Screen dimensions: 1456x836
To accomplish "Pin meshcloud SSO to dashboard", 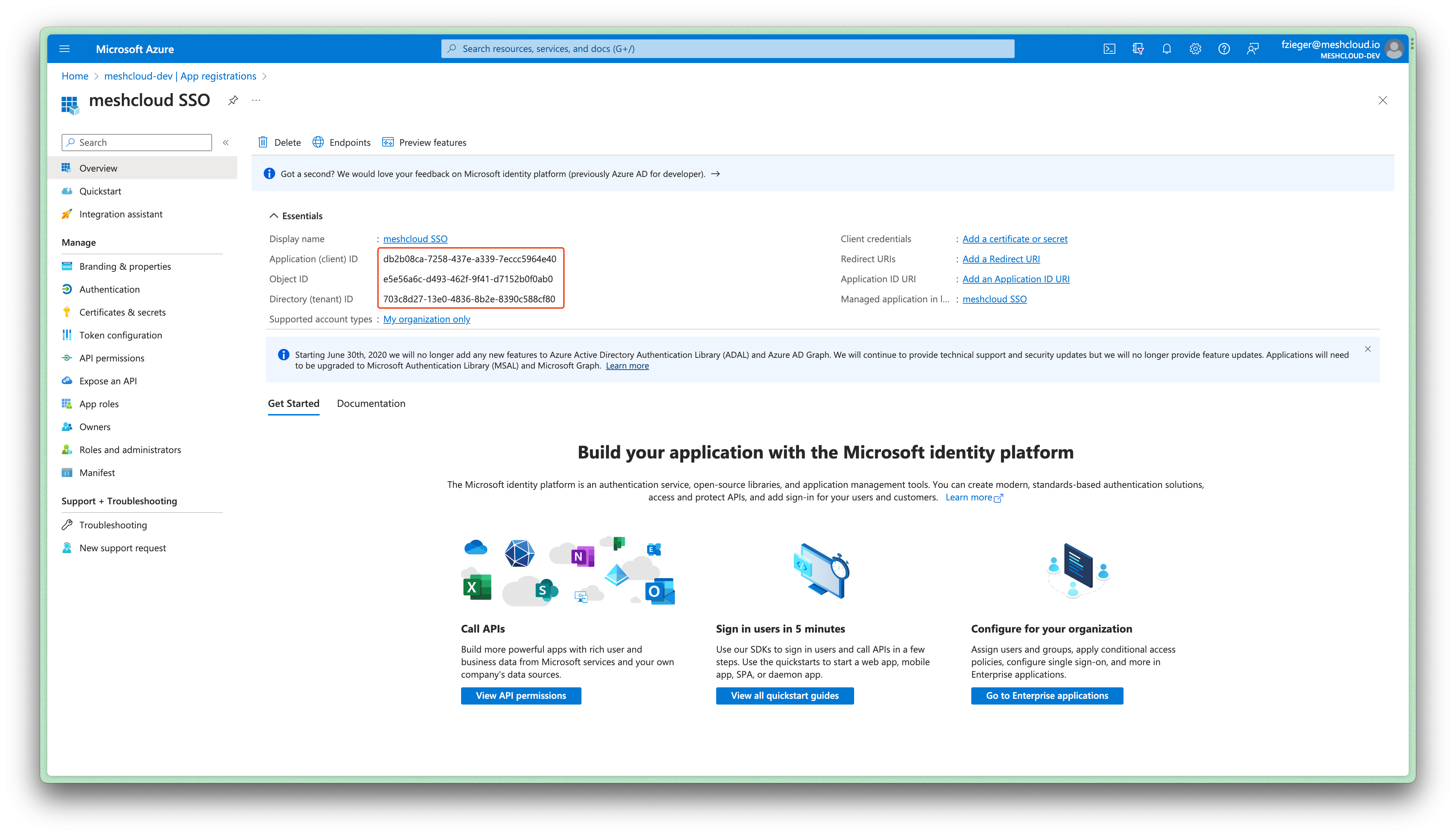I will pos(233,100).
